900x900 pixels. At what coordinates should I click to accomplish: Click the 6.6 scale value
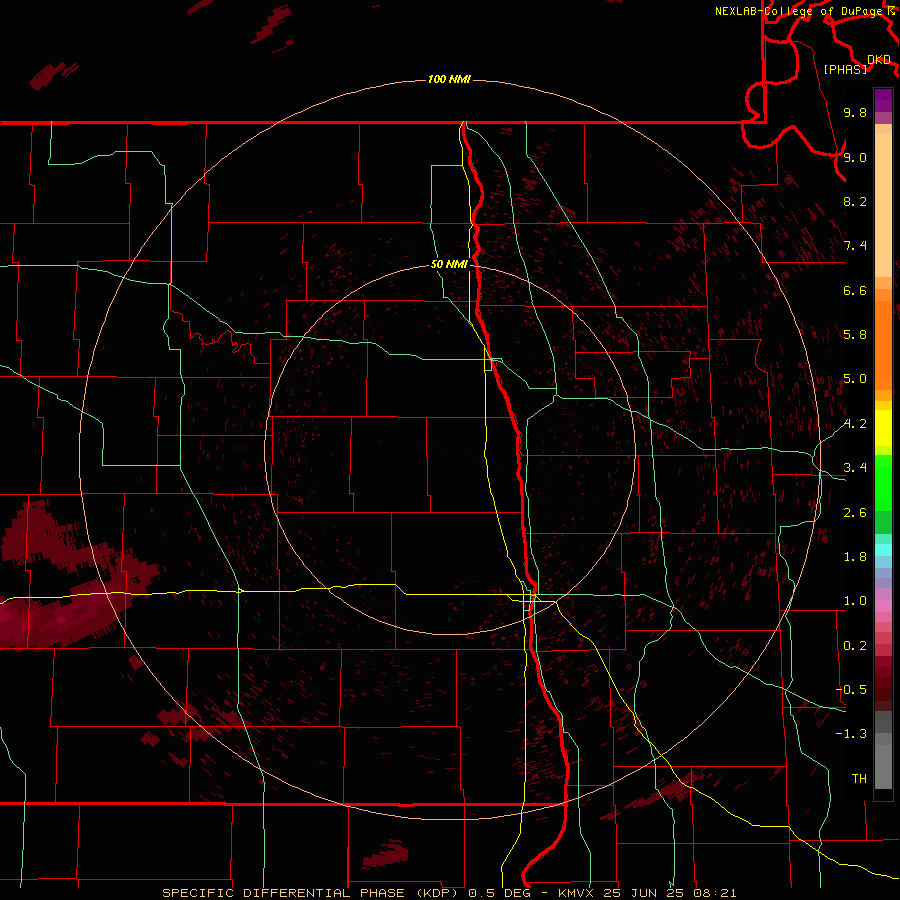pos(855,290)
